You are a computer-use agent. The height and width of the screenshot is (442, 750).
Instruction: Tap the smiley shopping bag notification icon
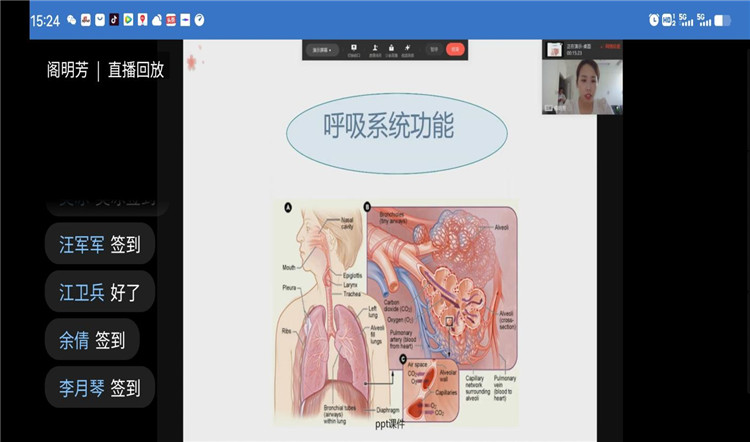click(x=99, y=20)
